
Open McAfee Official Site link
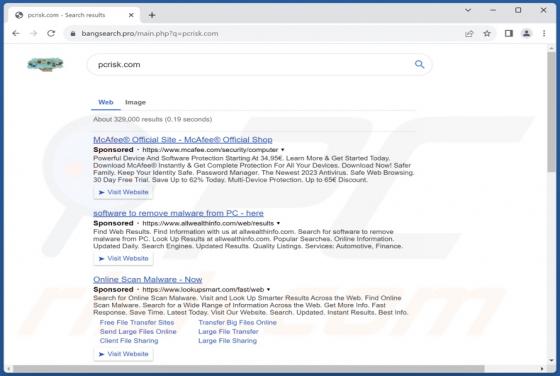coord(182,140)
